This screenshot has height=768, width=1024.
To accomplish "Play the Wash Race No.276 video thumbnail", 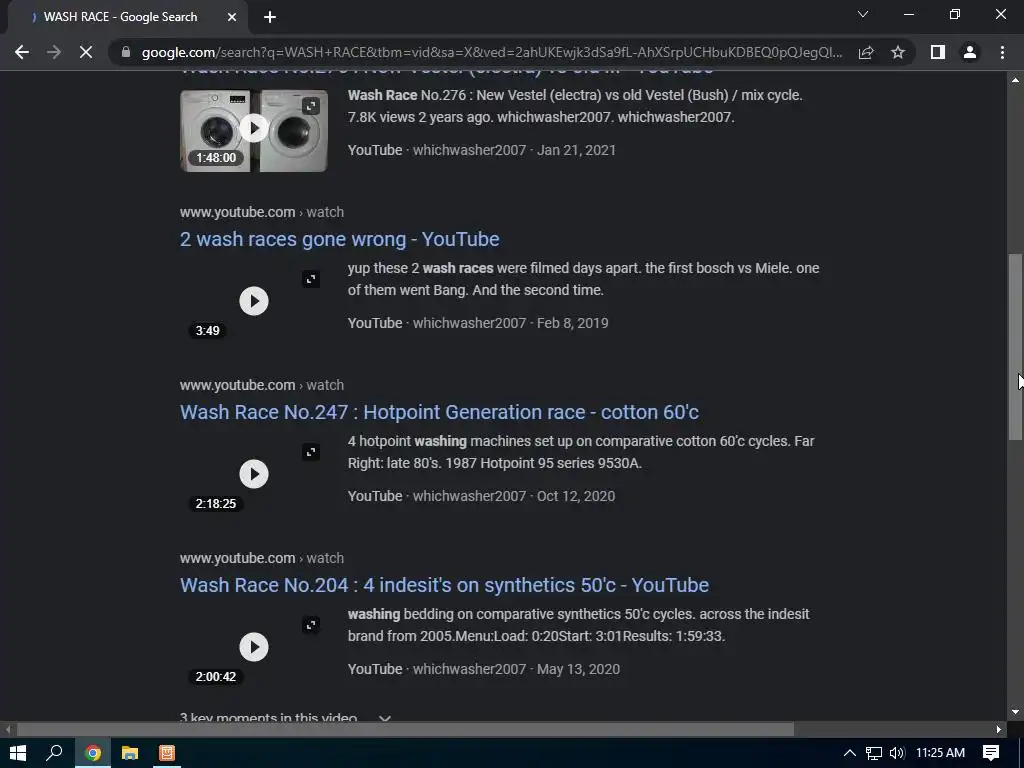I will pyautogui.click(x=254, y=128).
